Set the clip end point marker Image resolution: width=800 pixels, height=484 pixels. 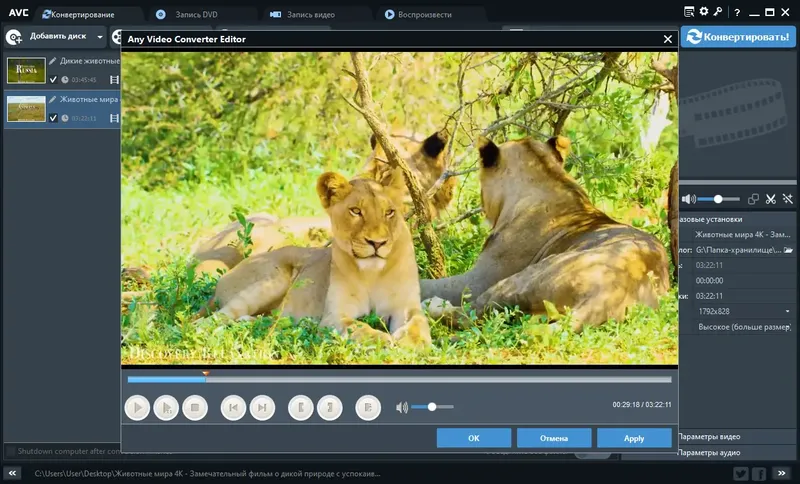pos(330,408)
